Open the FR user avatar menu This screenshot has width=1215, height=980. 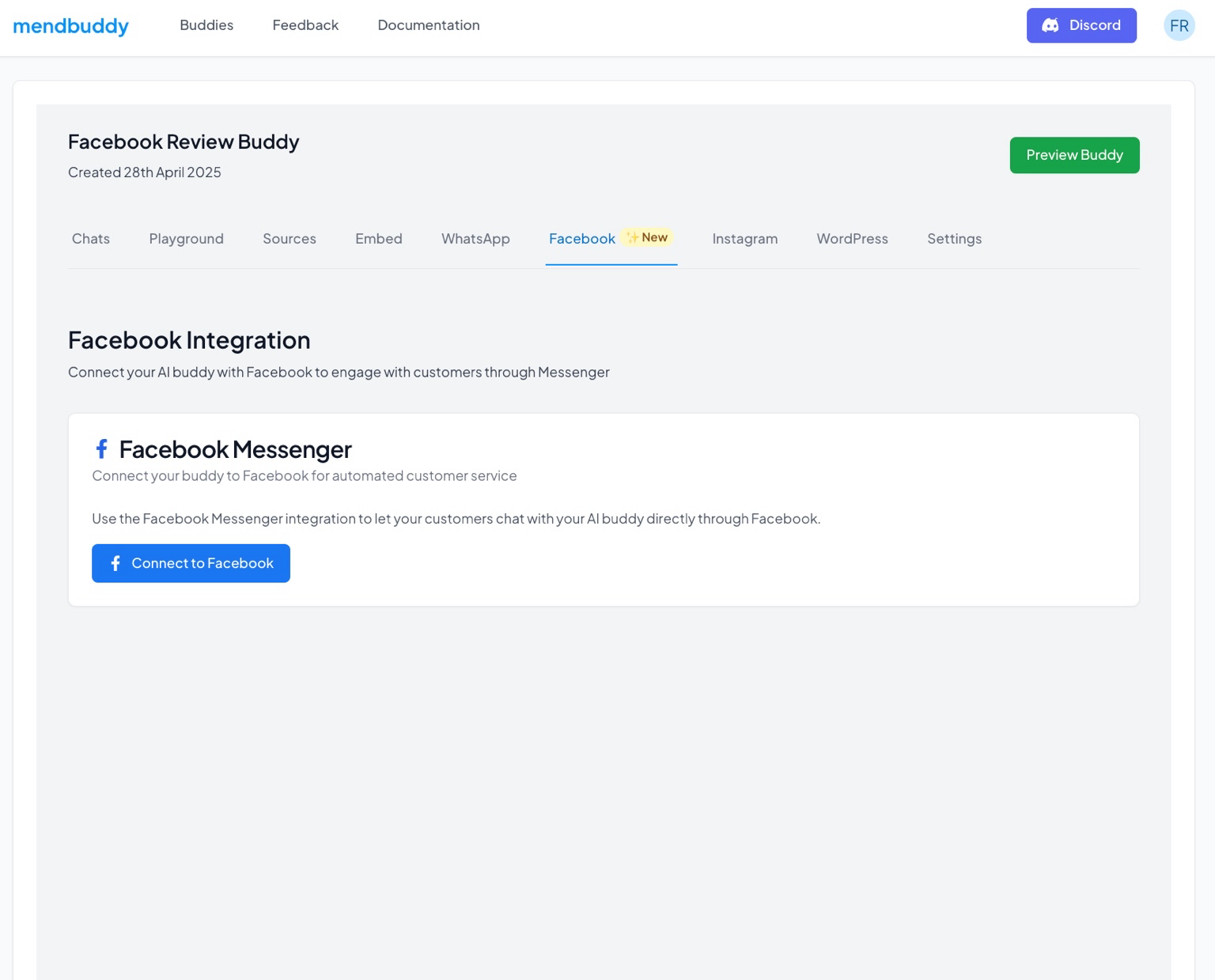(x=1179, y=25)
